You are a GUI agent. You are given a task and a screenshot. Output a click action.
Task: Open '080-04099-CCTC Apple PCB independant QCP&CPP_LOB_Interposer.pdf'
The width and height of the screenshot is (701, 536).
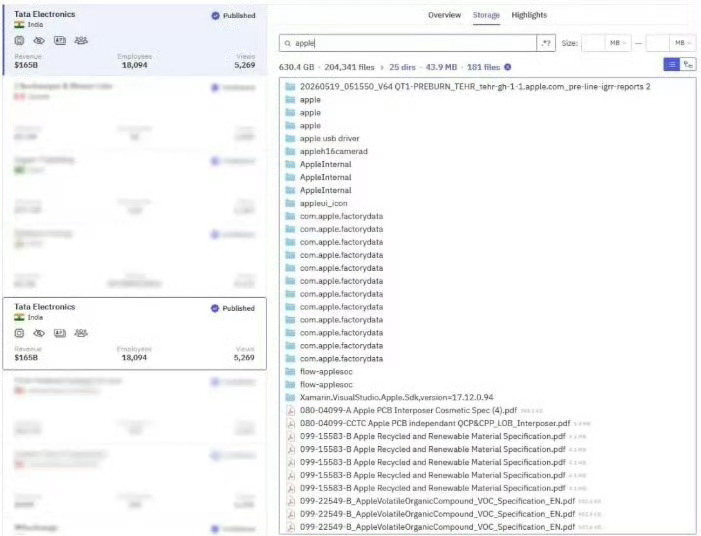click(x=435, y=423)
